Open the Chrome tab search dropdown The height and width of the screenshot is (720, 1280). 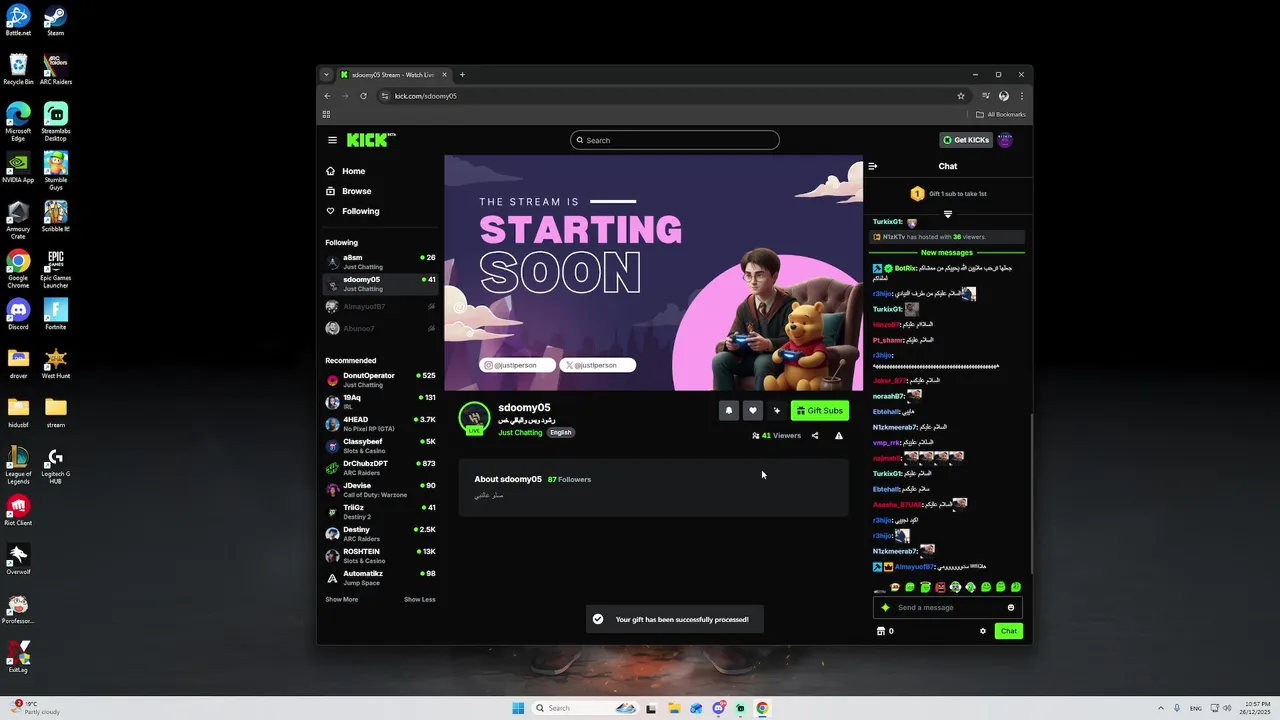pyautogui.click(x=325, y=75)
